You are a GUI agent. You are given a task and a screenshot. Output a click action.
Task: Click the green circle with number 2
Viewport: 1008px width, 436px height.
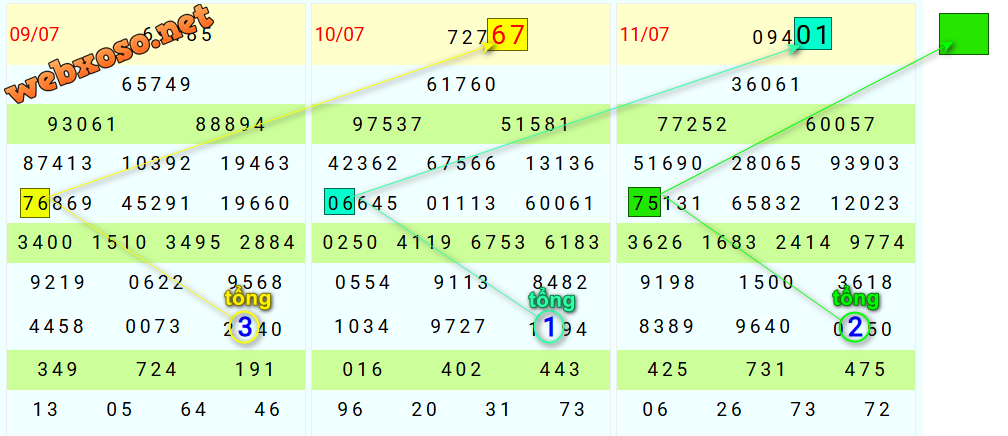(854, 328)
